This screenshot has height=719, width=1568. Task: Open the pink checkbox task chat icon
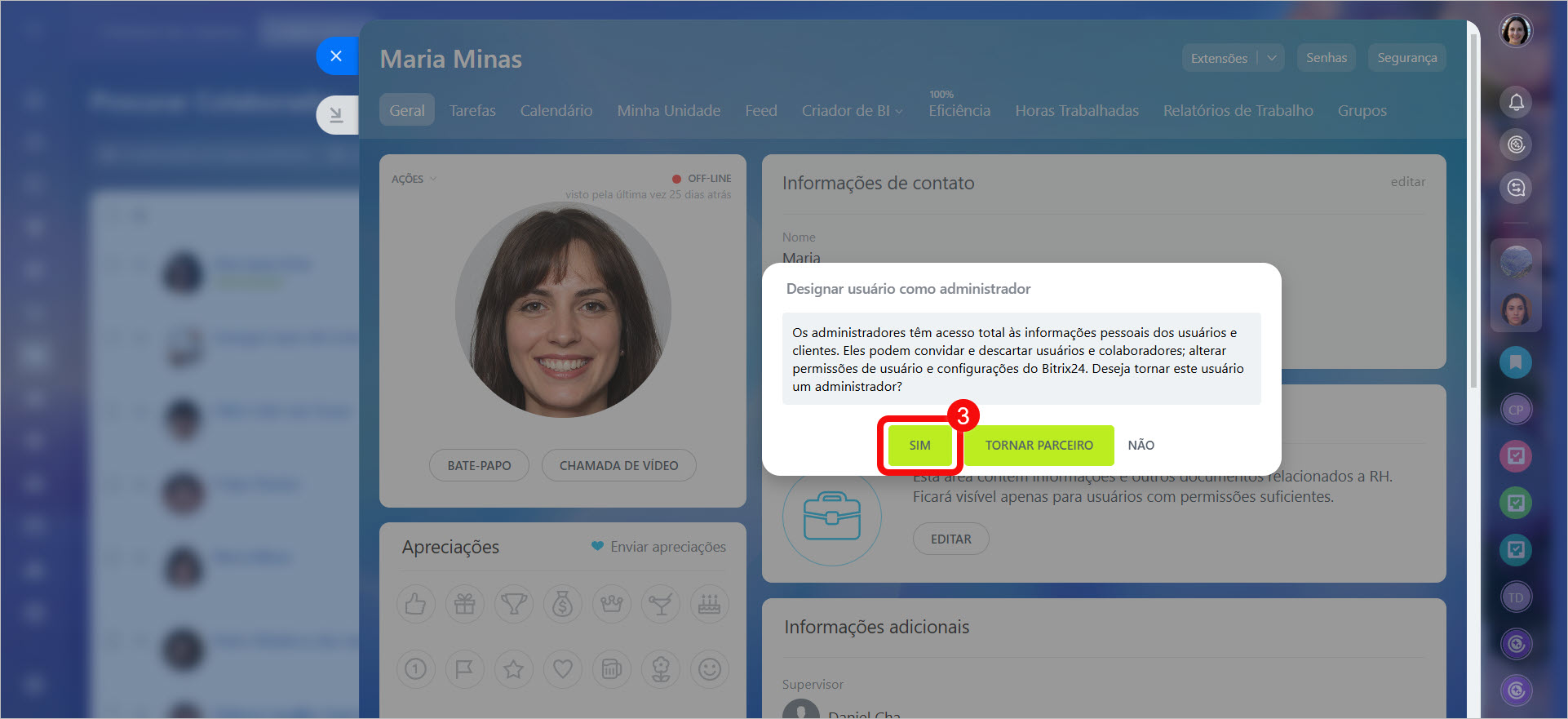click(1516, 456)
